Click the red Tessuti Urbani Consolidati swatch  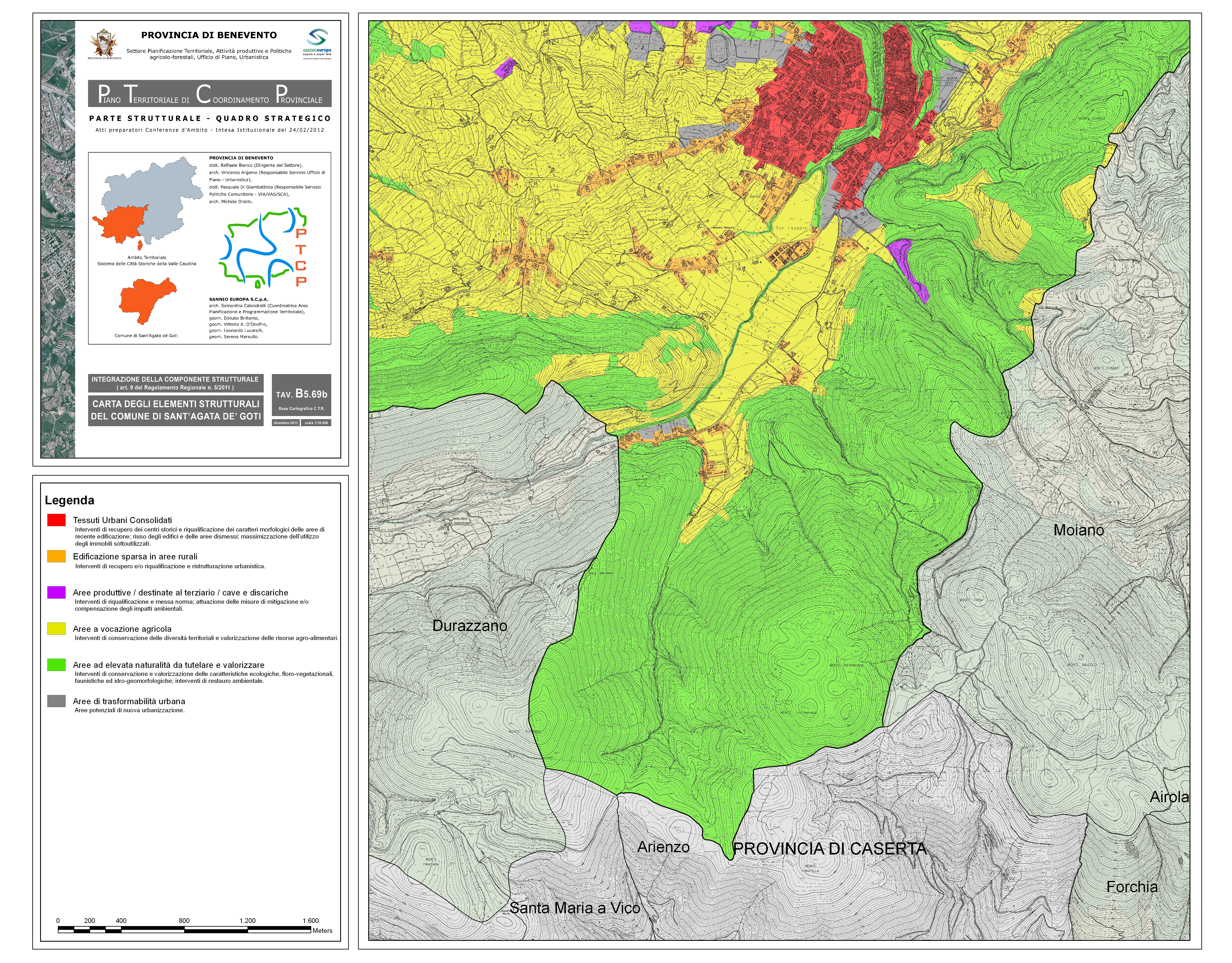56,520
